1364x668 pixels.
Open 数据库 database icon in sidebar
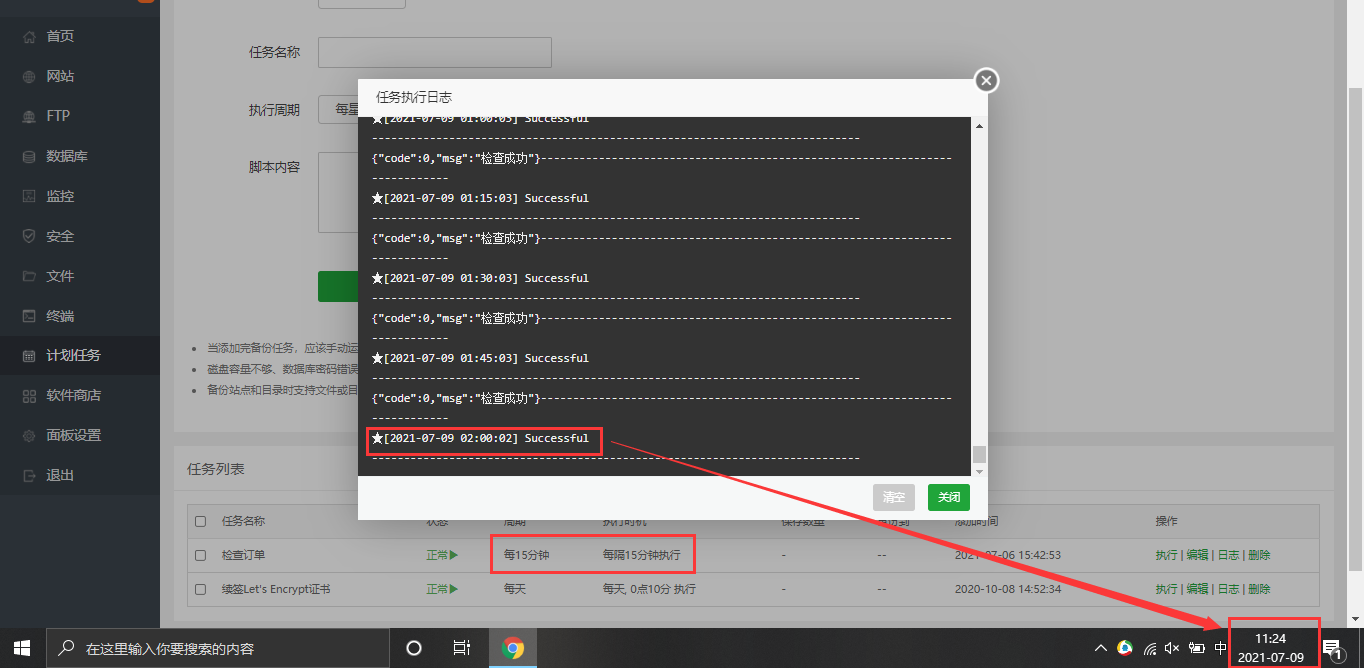click(29, 156)
